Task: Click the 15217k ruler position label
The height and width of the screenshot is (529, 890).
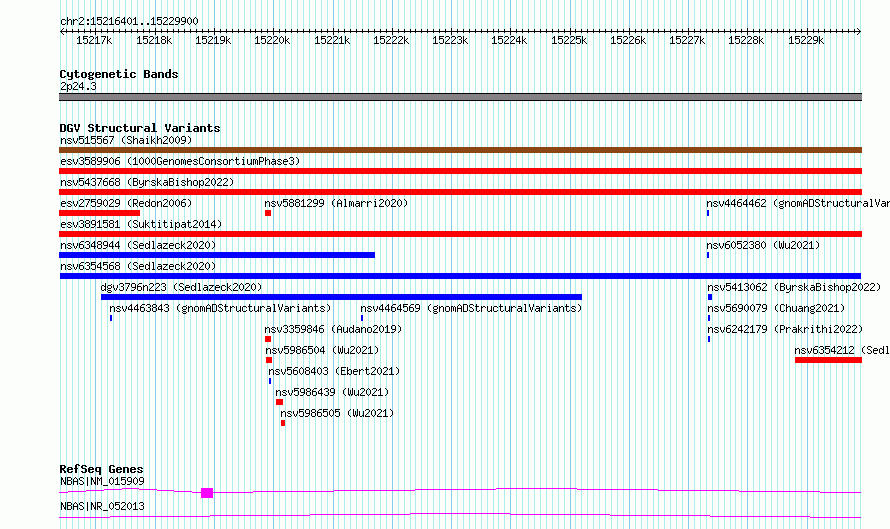Action: tap(94, 40)
